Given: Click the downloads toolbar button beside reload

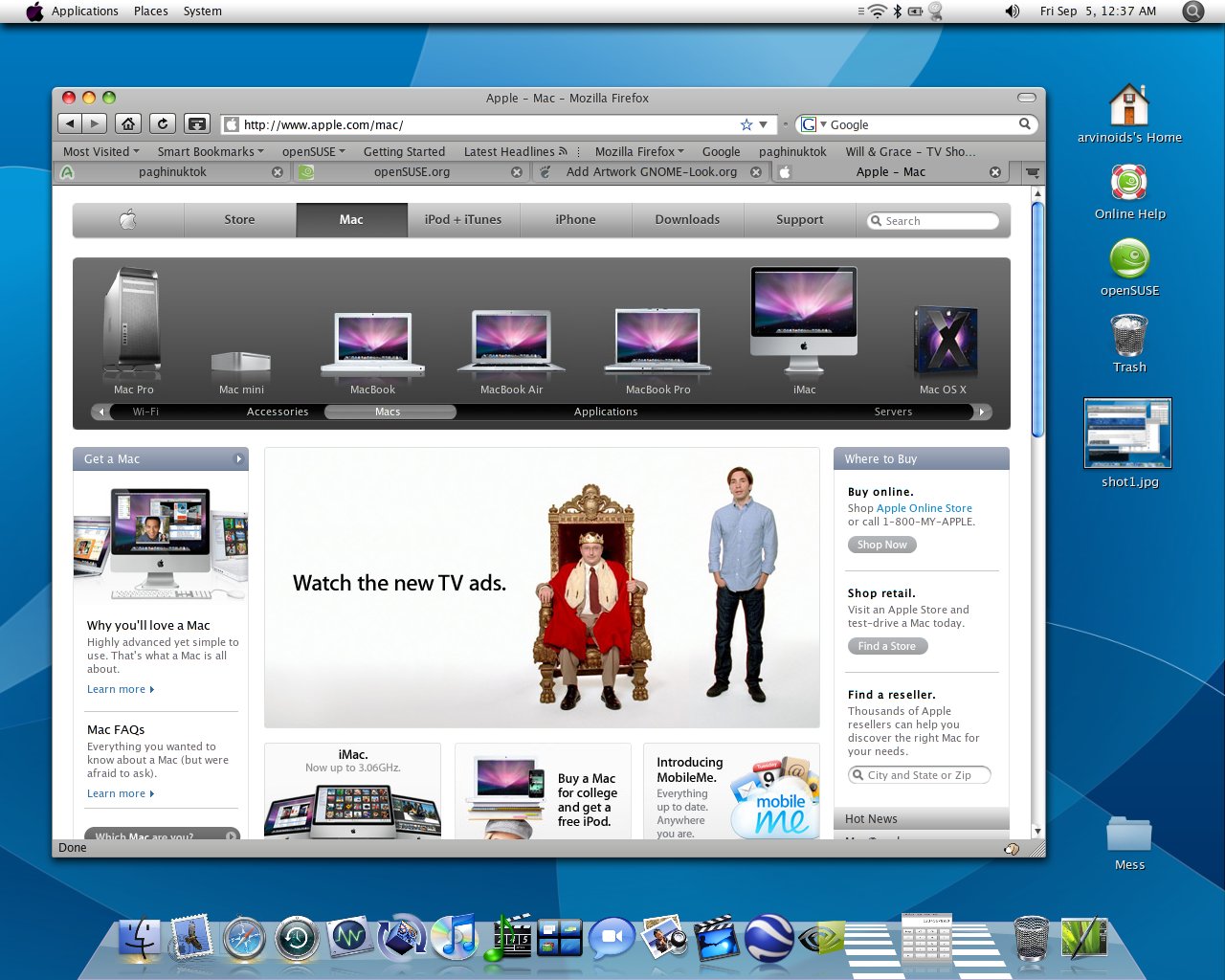Looking at the screenshot, I should coord(197,123).
